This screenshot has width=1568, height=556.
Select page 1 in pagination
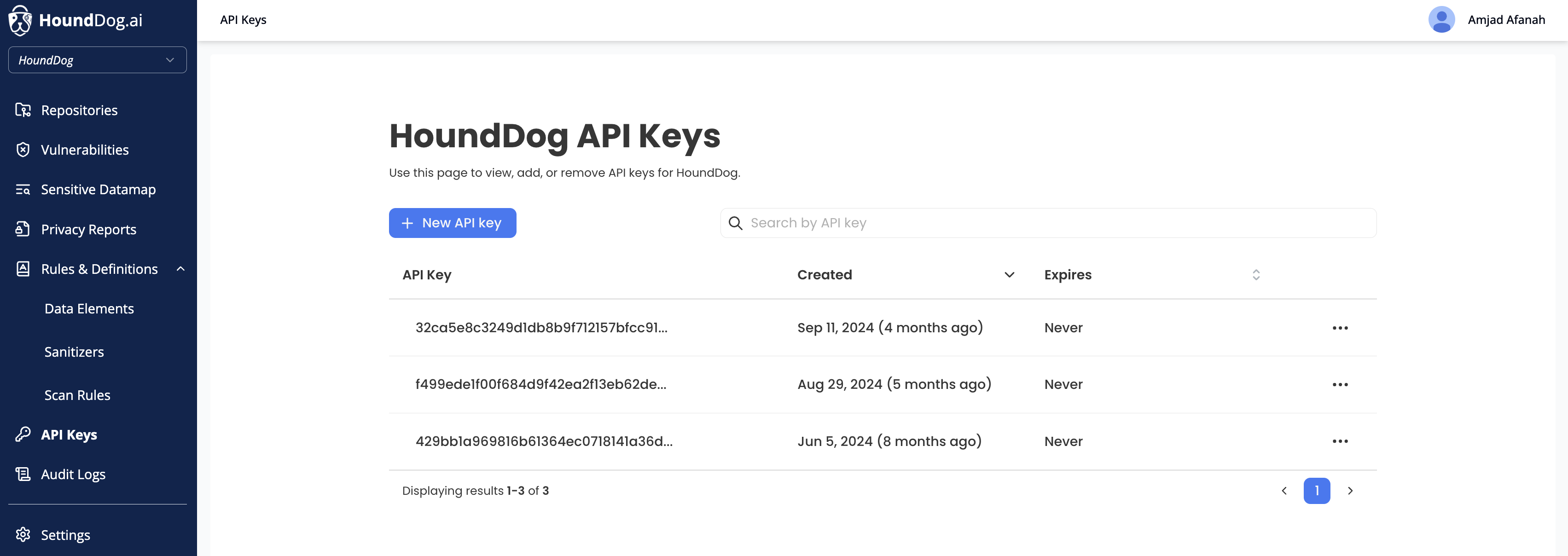click(x=1317, y=491)
